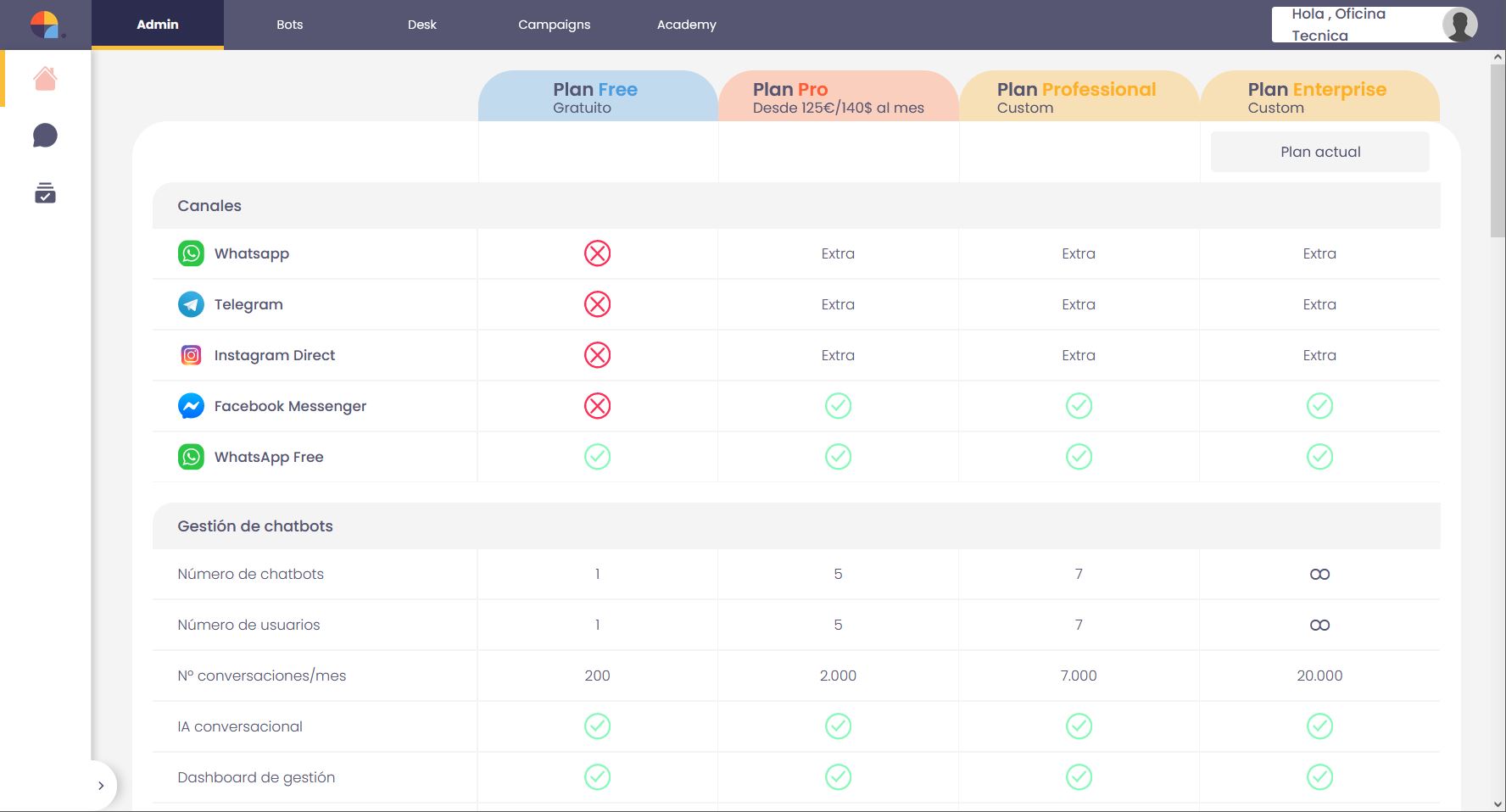Open the checklist card sidebar icon
The image size is (1506, 812).
click(x=45, y=193)
